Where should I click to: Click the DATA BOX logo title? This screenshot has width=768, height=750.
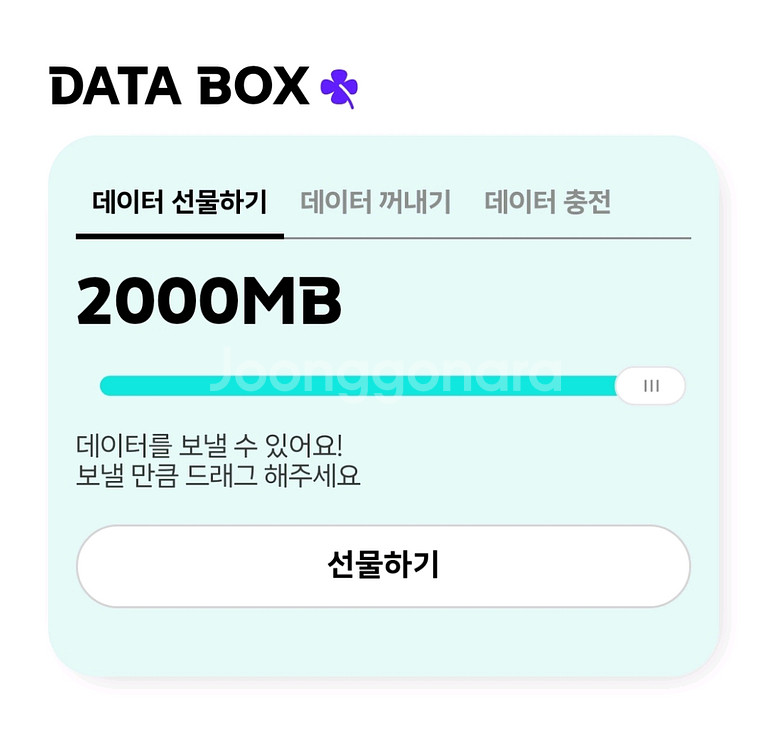tap(180, 88)
